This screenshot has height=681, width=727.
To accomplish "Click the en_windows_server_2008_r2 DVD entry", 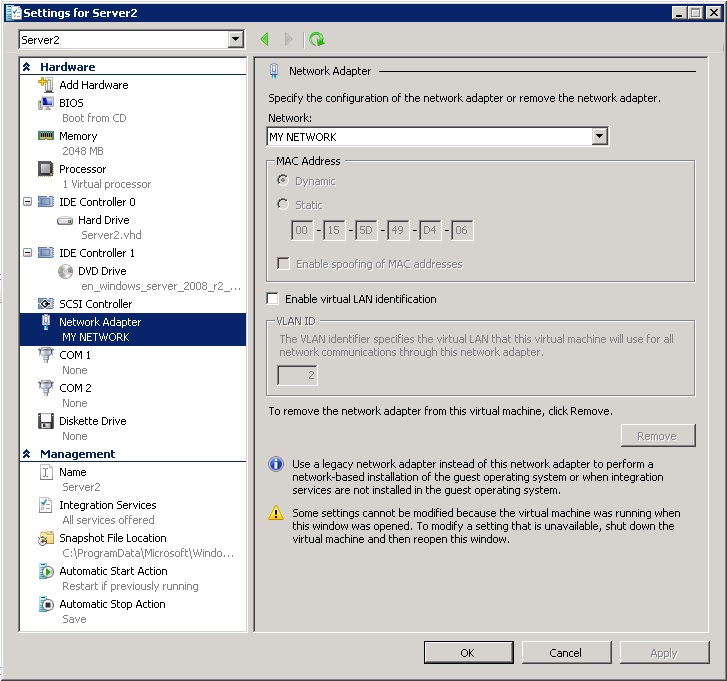I will click(x=161, y=286).
